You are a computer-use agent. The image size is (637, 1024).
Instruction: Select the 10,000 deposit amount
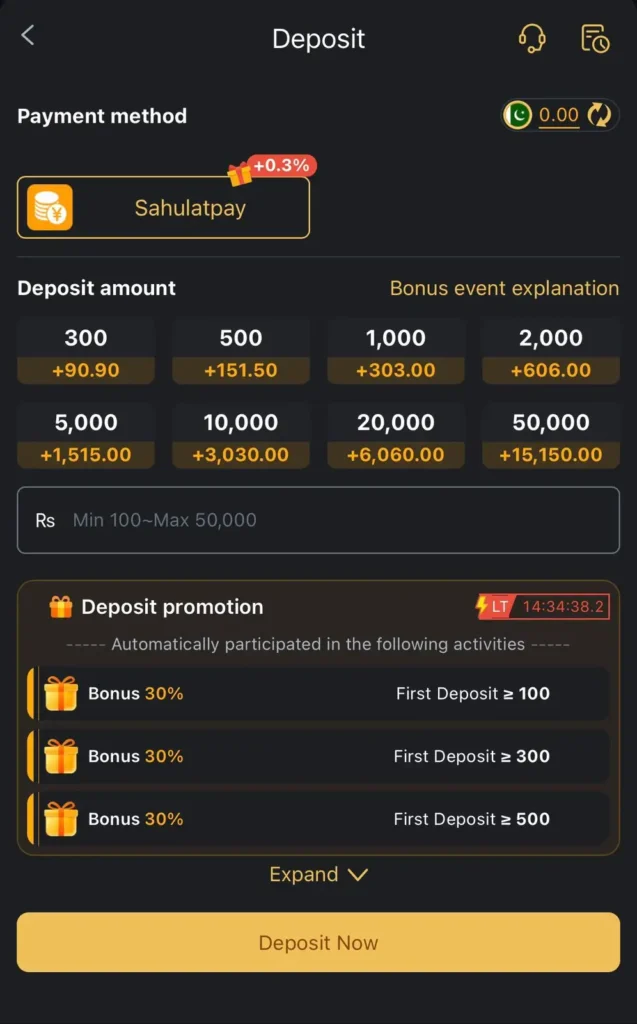241,436
